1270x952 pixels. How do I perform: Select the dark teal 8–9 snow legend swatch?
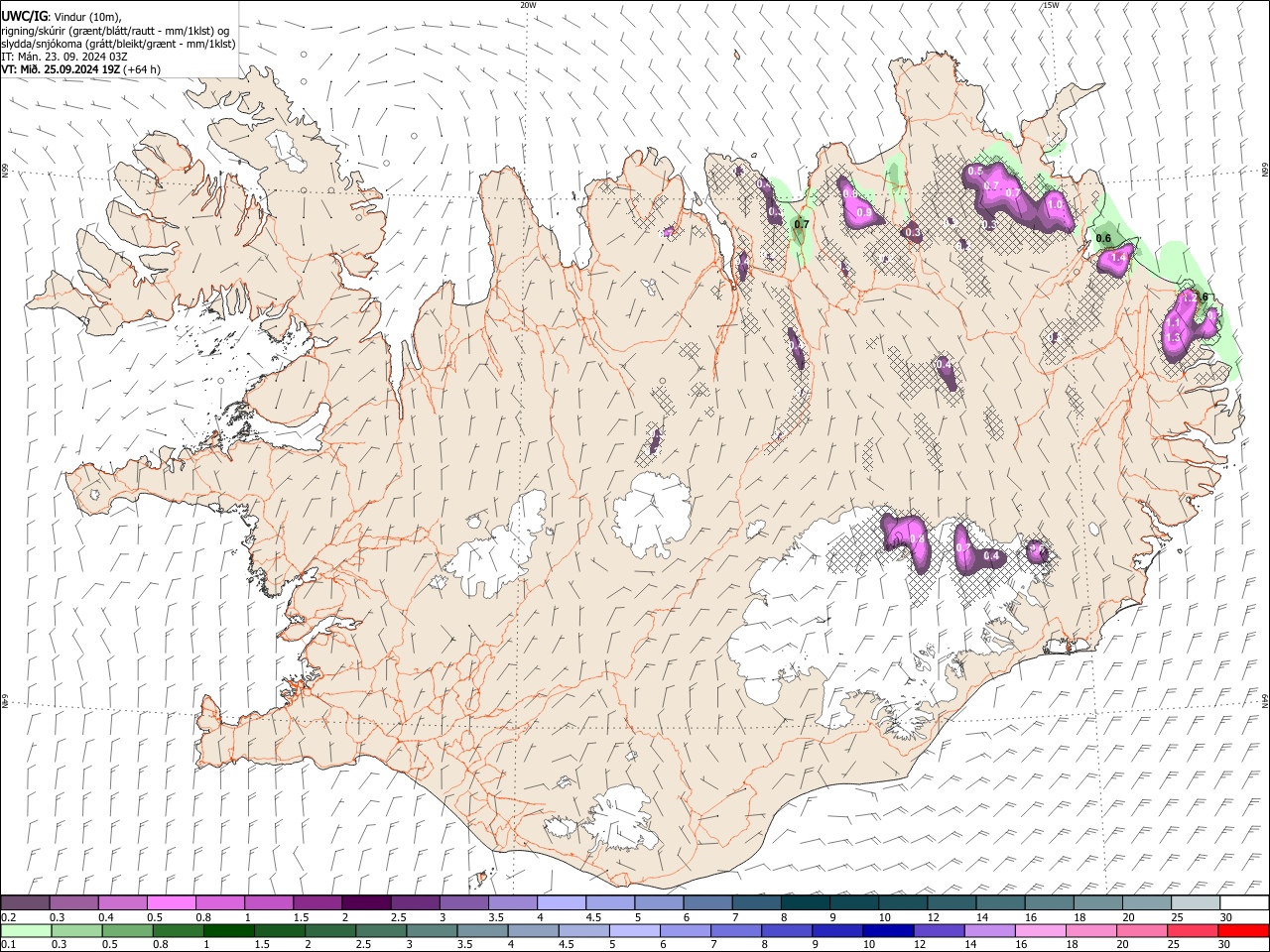pos(805,903)
